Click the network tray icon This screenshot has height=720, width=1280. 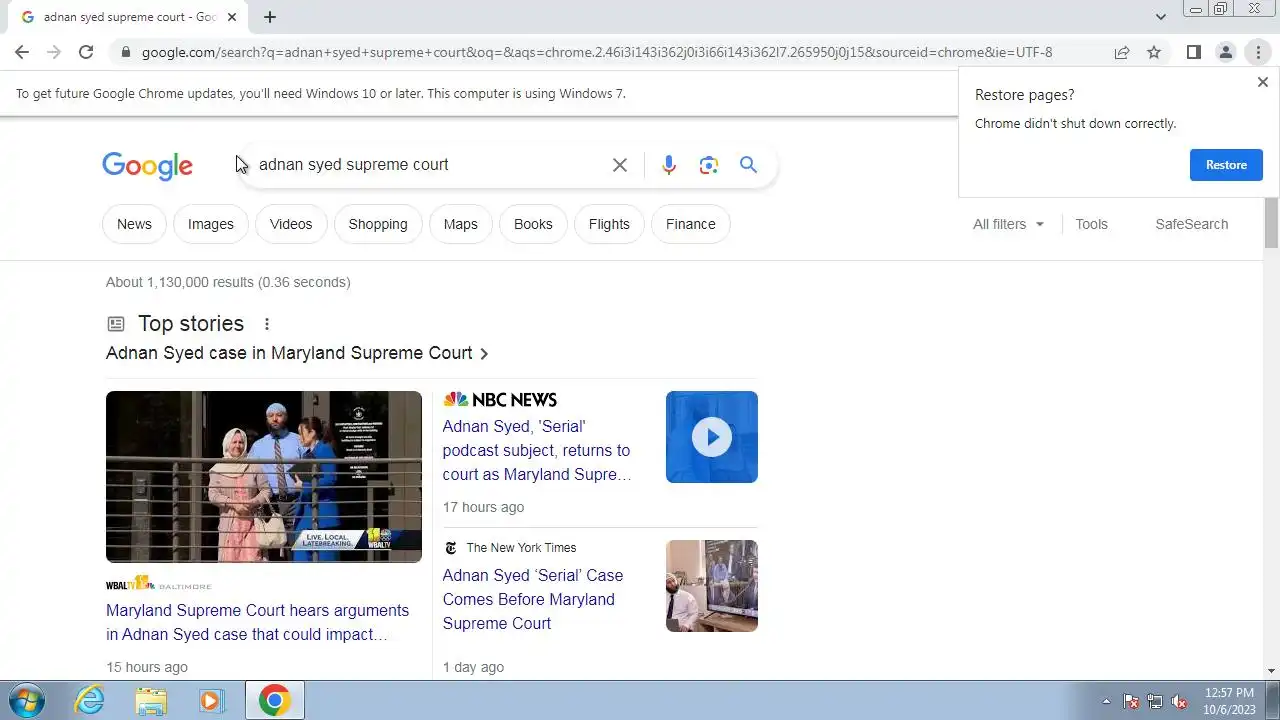[x=1155, y=701]
